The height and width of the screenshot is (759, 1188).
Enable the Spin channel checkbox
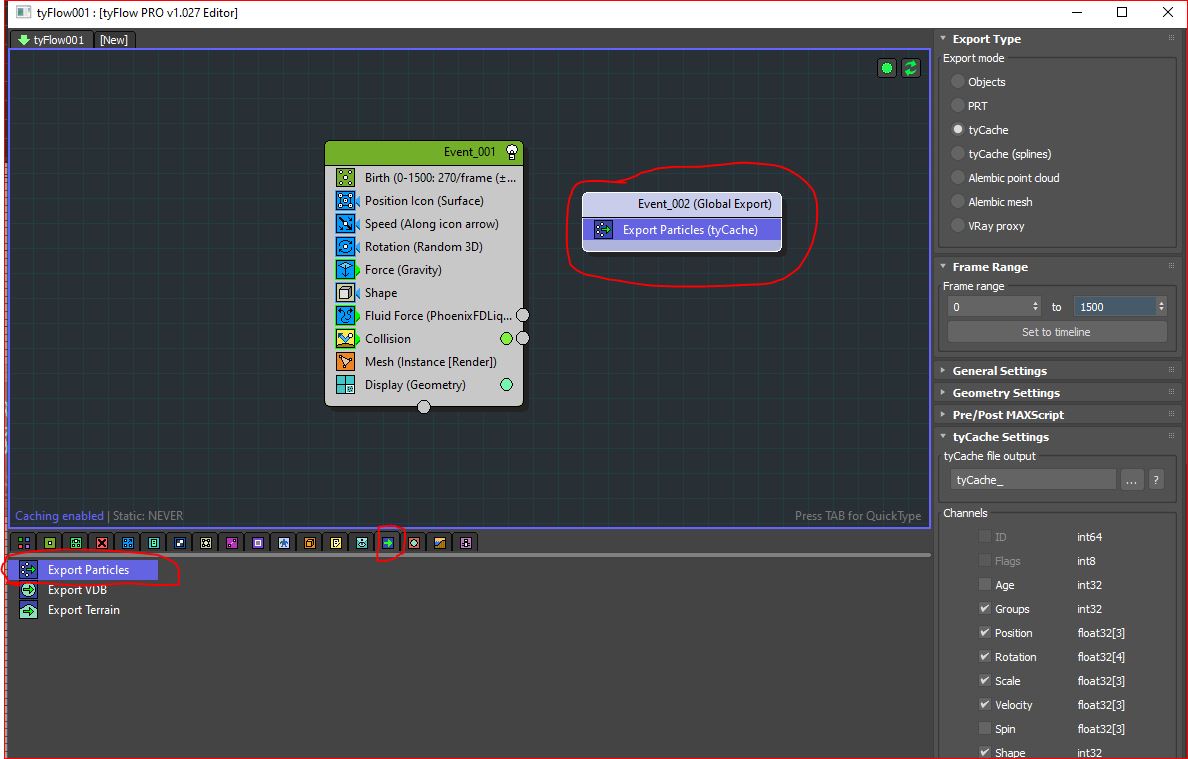[x=985, y=728]
